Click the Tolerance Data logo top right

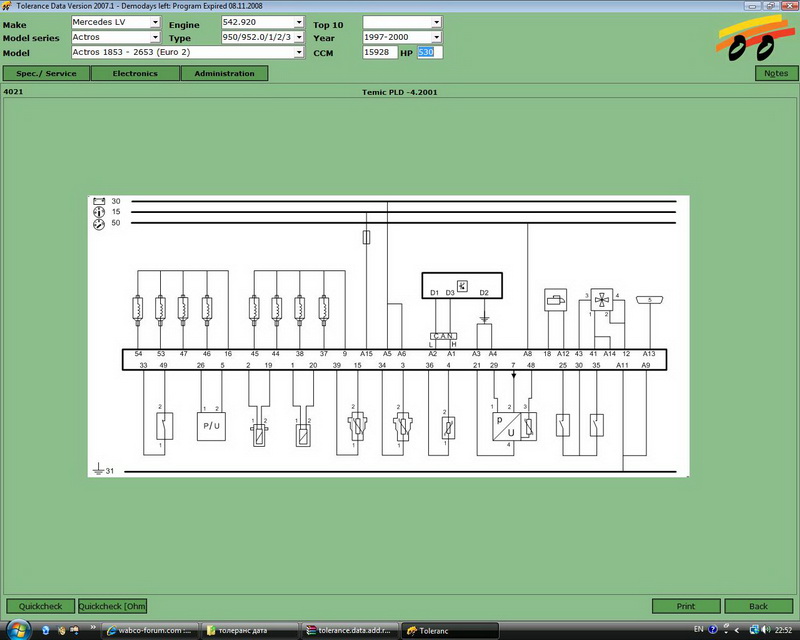pos(755,38)
